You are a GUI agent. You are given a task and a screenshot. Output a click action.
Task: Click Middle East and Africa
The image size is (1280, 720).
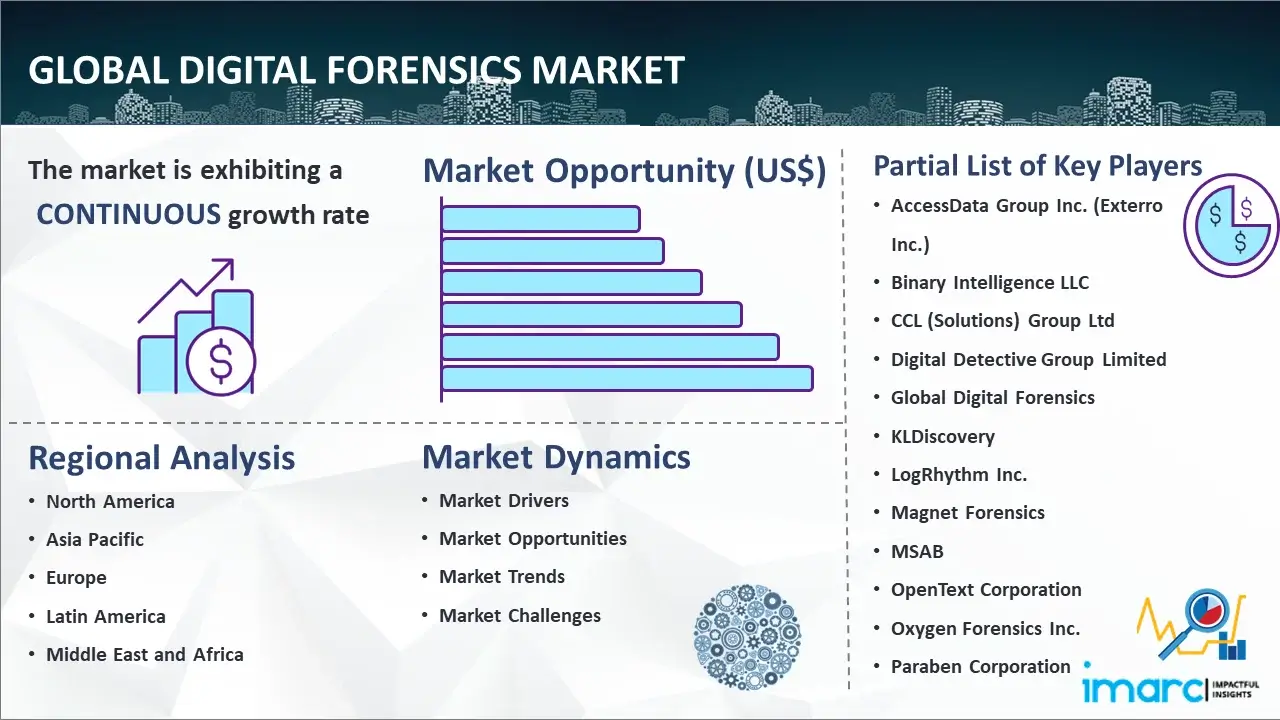pyautogui.click(x=145, y=655)
